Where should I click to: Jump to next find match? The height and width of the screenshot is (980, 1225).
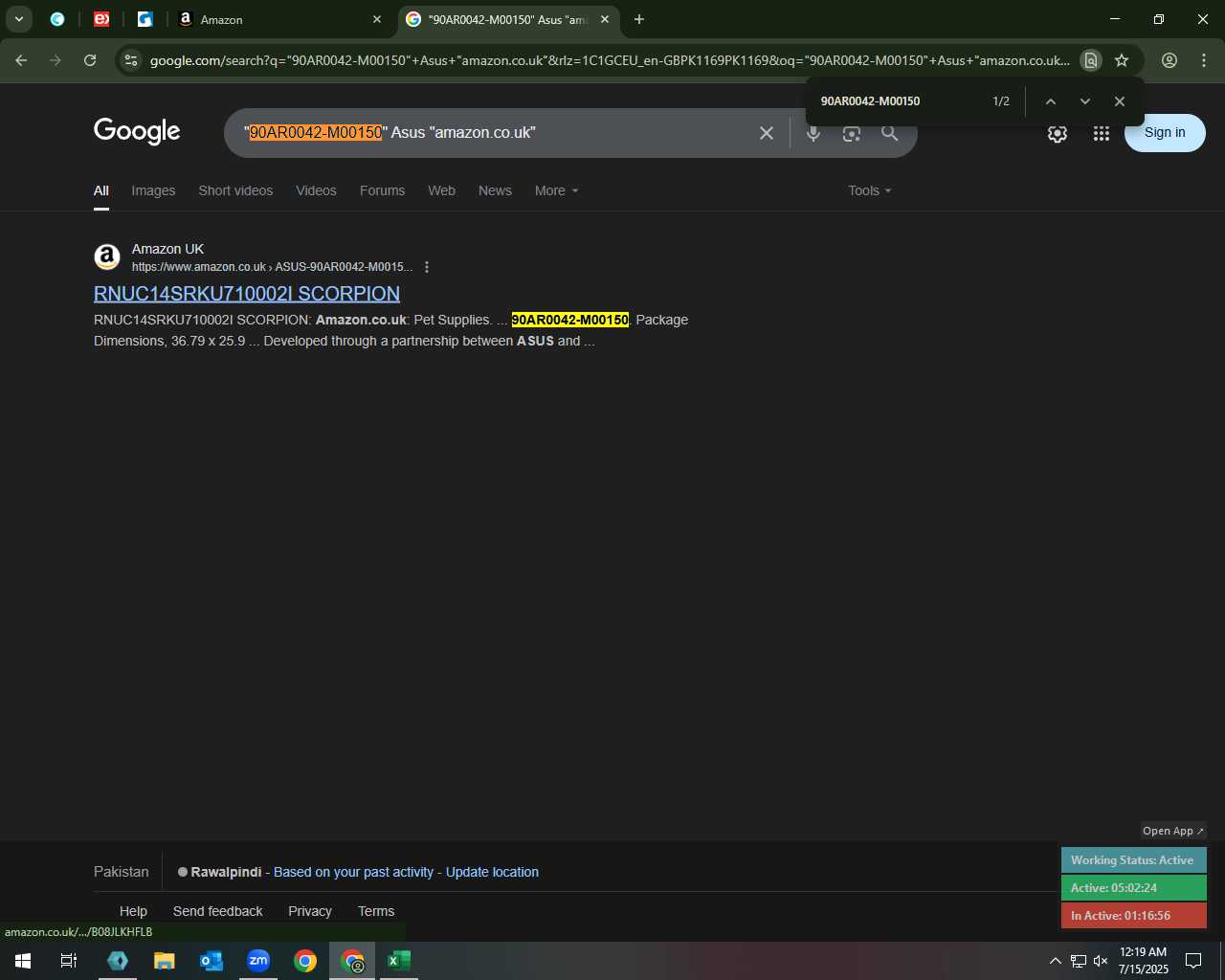coord(1085,101)
